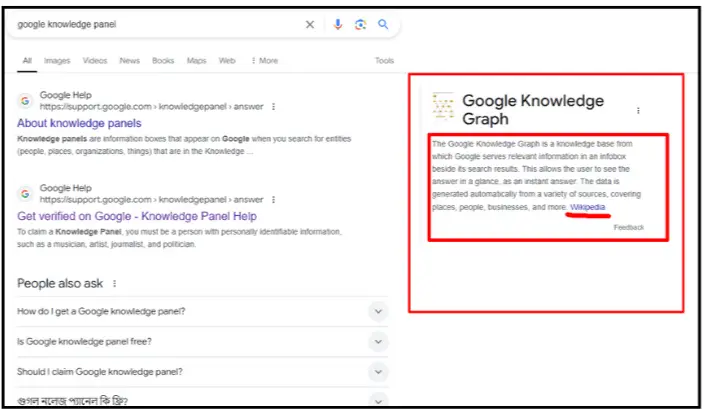The height and width of the screenshot is (409, 705).
Task: Click the second result's support.google.com URL
Action: [x=152, y=200]
